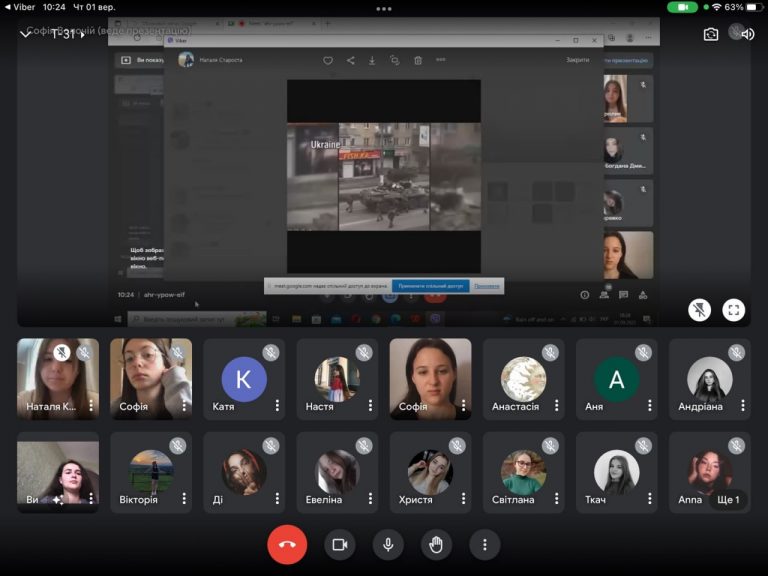This screenshot has width=768, height=576.
Task: Switch camera with the flip icon
Action: (711, 34)
